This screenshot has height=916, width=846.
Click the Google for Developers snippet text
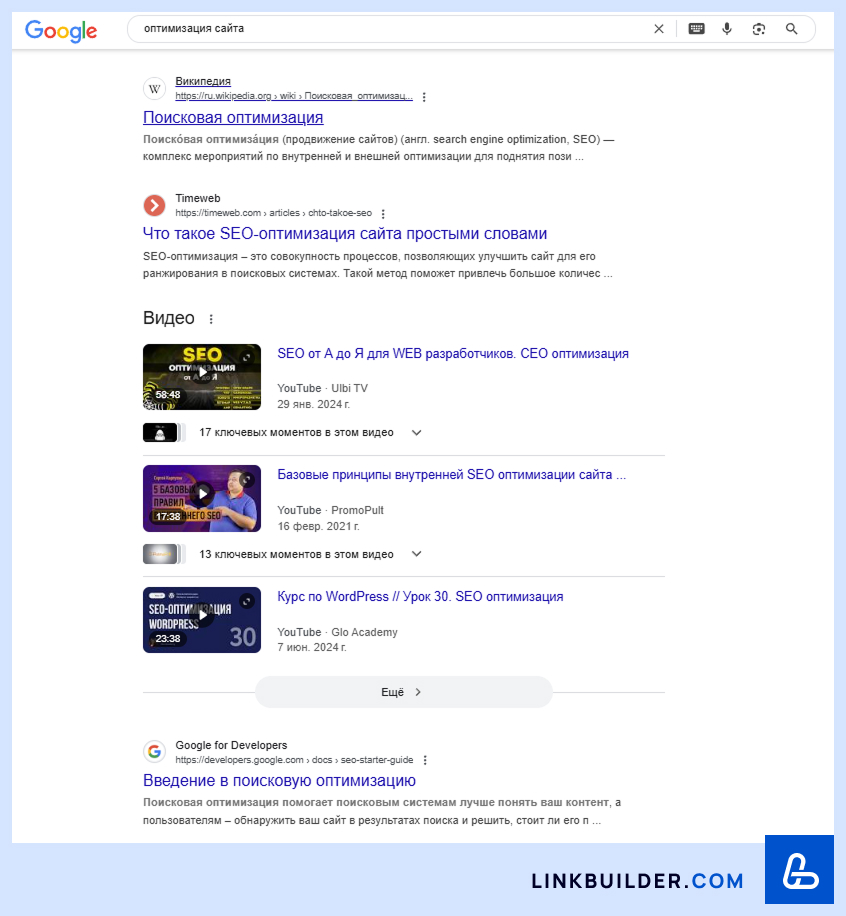click(x=382, y=811)
